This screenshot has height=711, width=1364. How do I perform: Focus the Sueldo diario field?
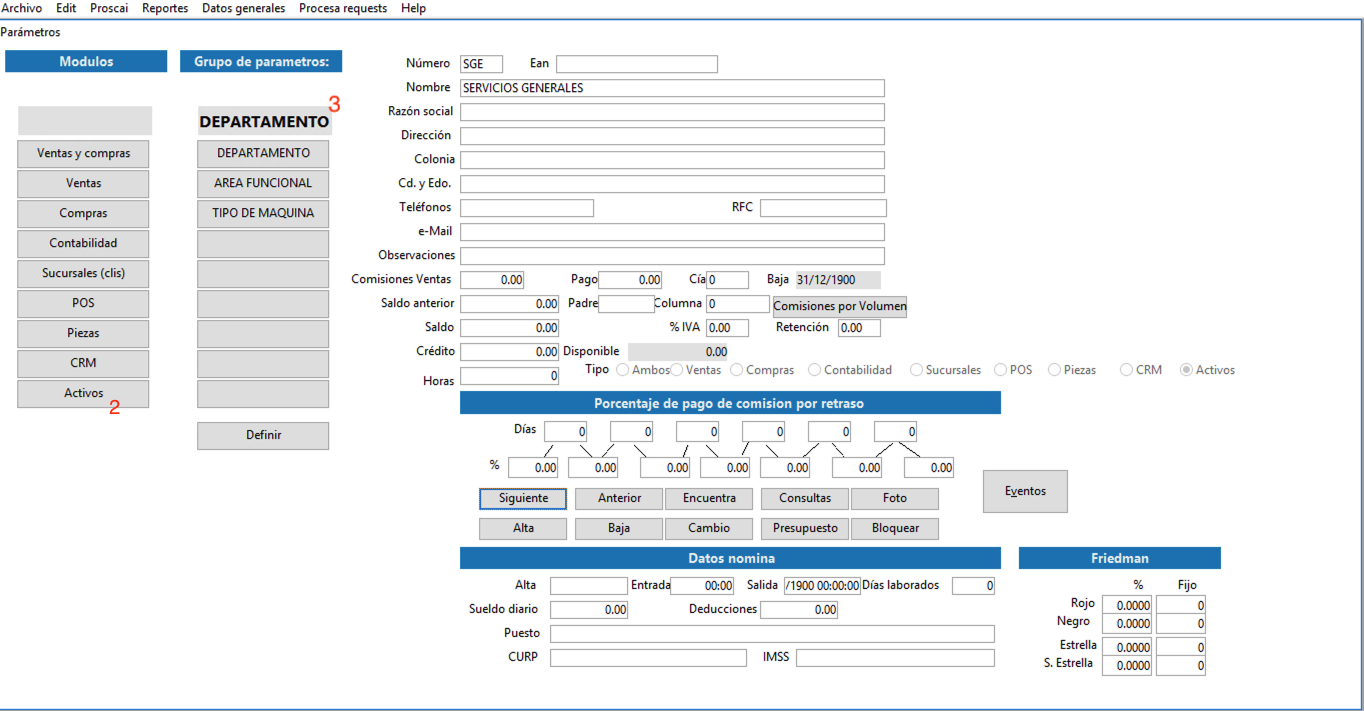pyautogui.click(x=590, y=610)
